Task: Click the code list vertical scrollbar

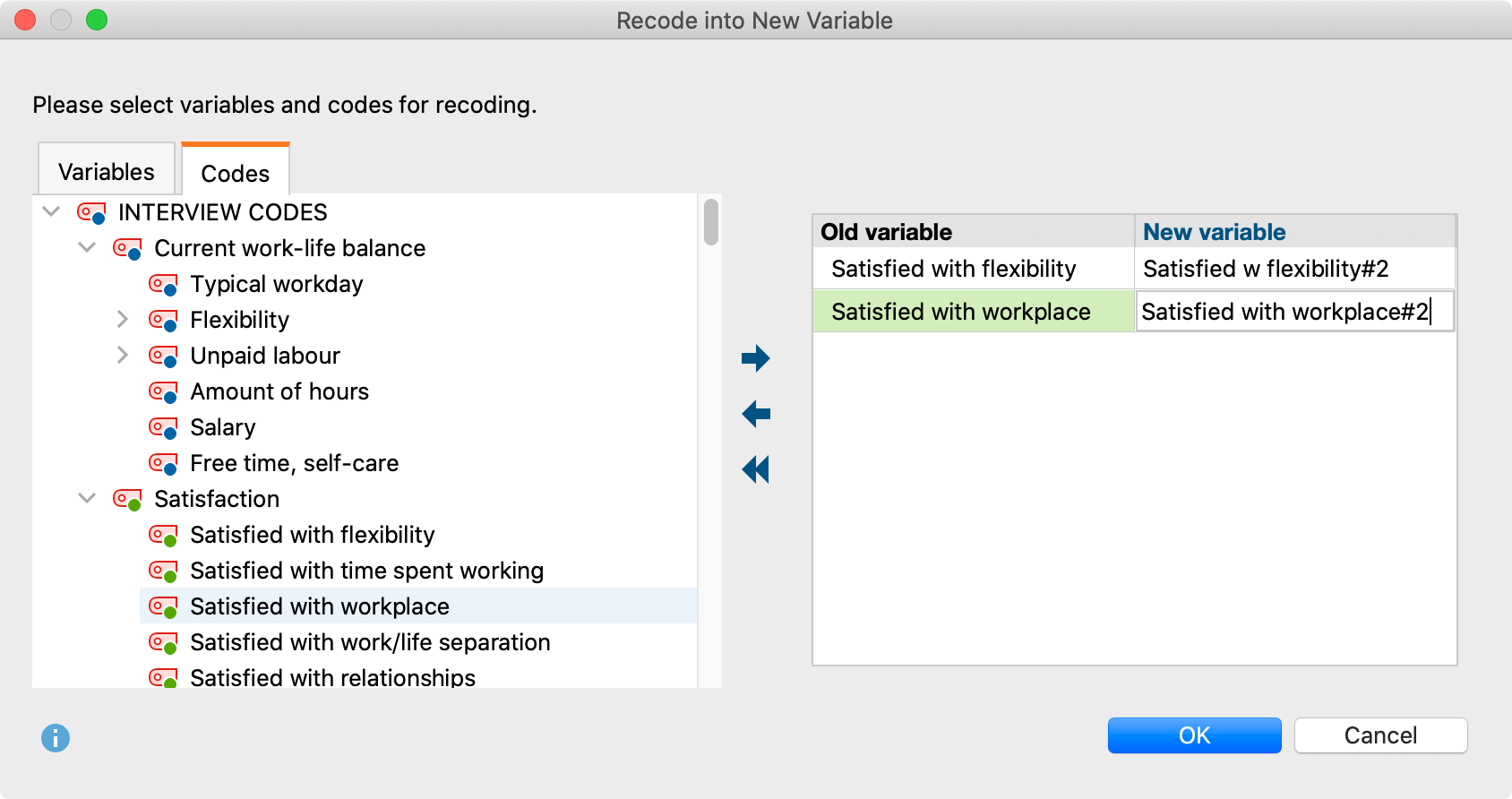Action: pyautogui.click(x=711, y=222)
